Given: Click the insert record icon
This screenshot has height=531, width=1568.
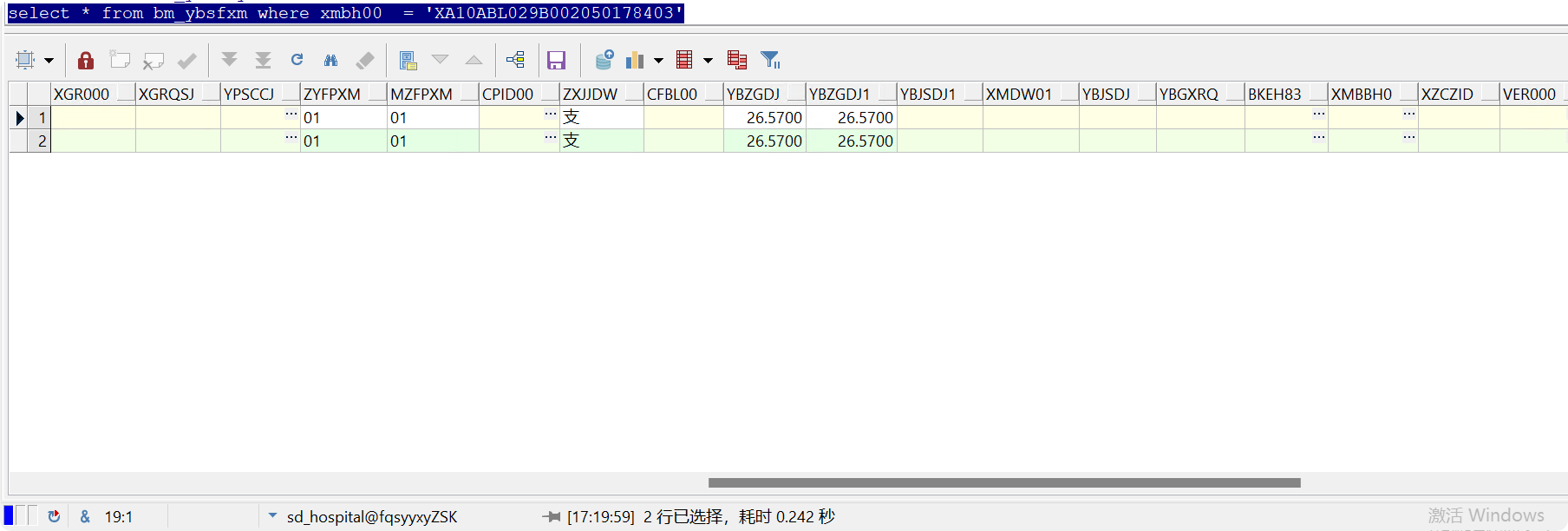Looking at the screenshot, I should coord(120,60).
